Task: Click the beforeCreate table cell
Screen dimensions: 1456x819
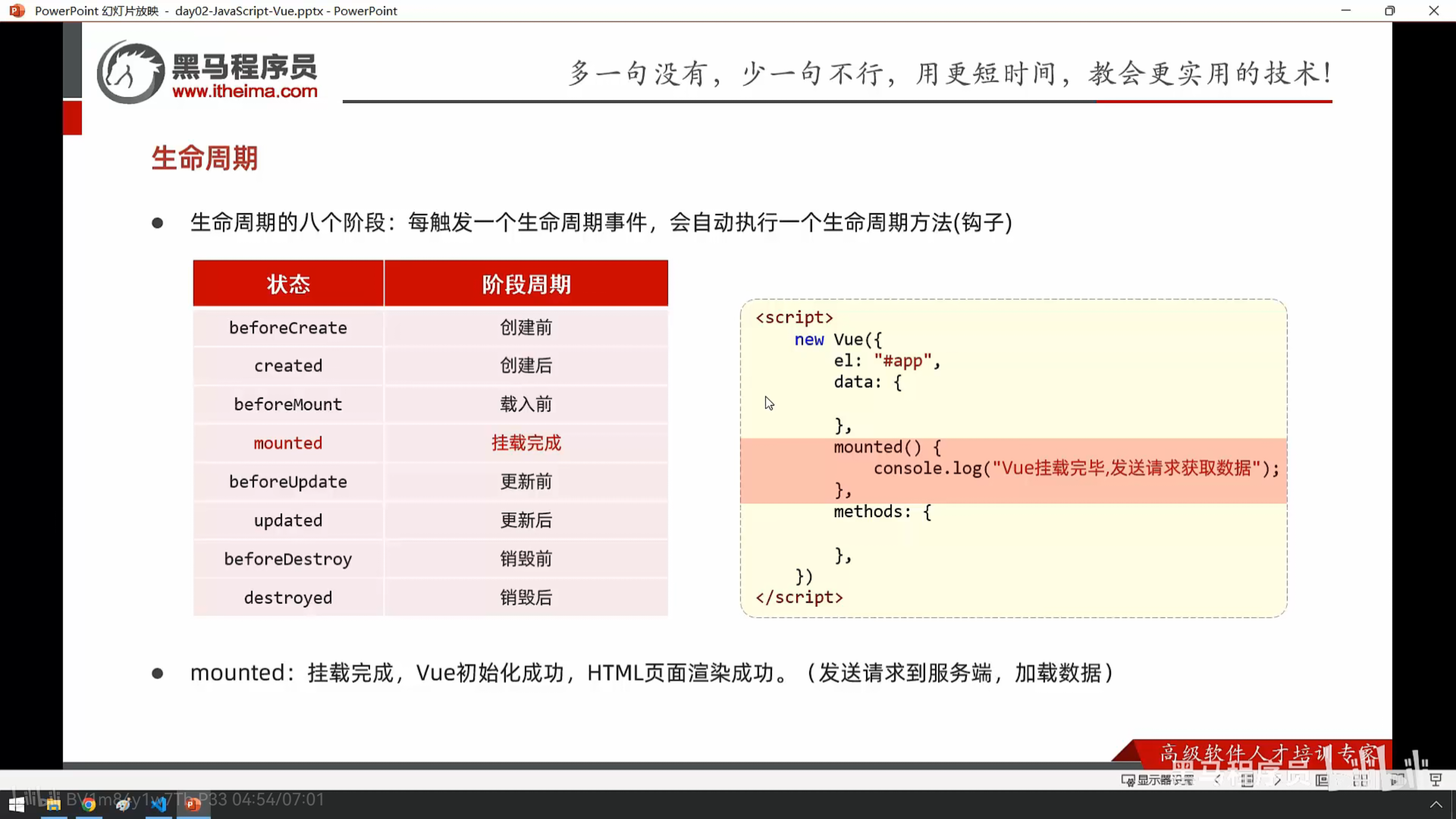Action: coord(288,328)
